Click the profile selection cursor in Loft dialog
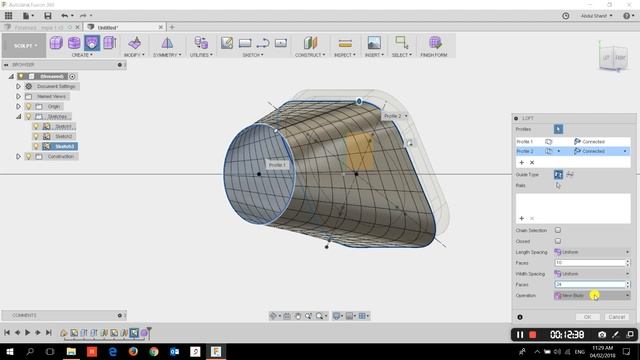 point(558,129)
